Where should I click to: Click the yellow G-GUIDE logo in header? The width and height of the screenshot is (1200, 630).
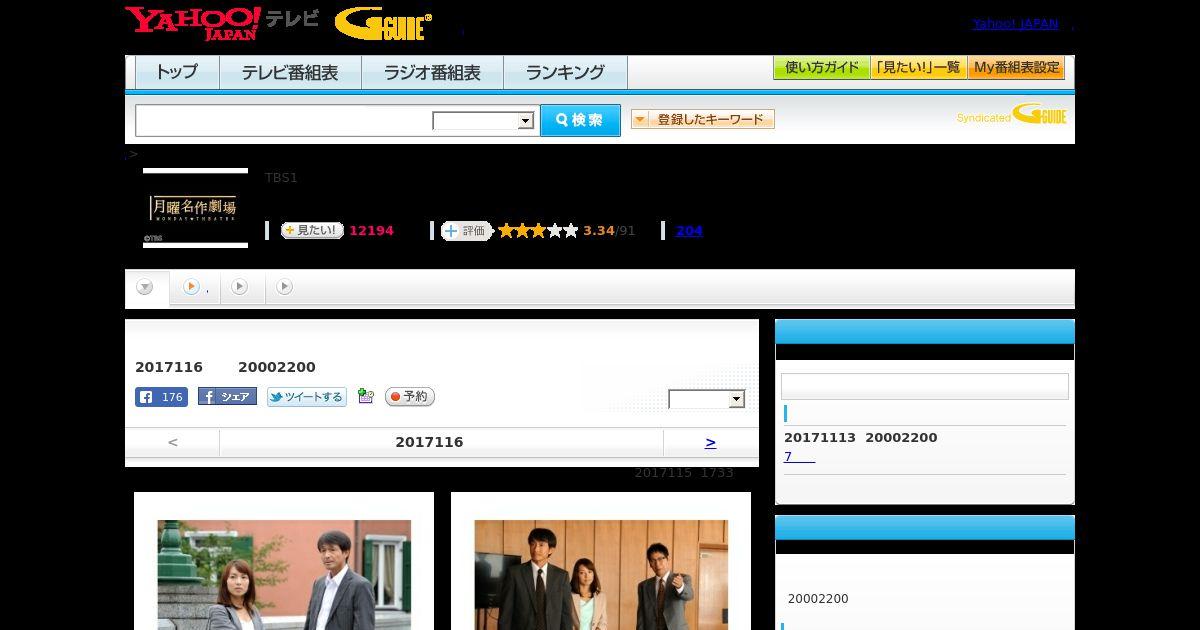point(384,24)
